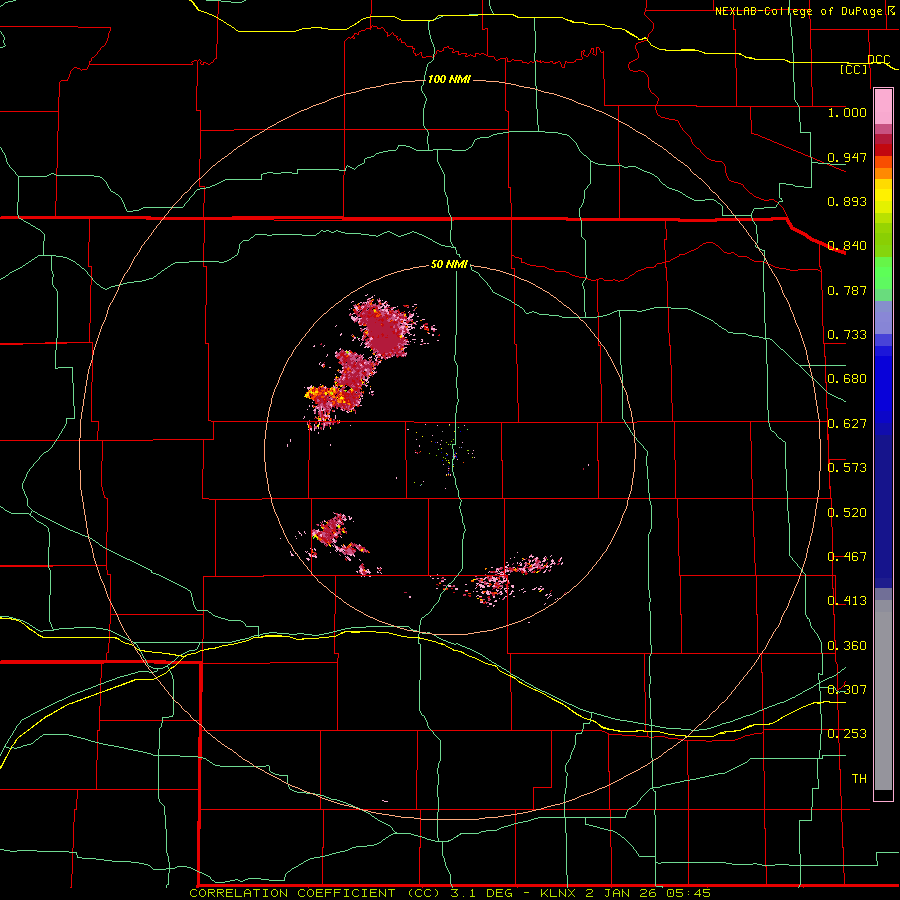Click the Correlation Coefficient caption at bottom
The height and width of the screenshot is (900, 900).
point(449,893)
